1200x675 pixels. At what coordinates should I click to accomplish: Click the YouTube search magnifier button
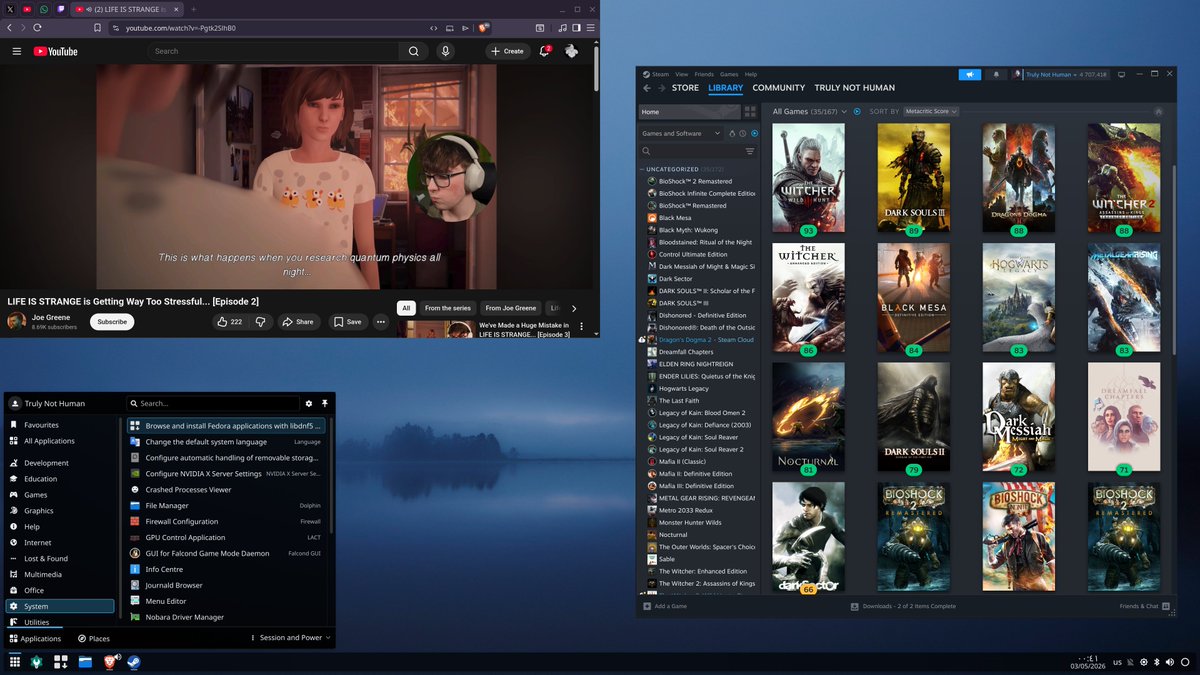point(413,51)
